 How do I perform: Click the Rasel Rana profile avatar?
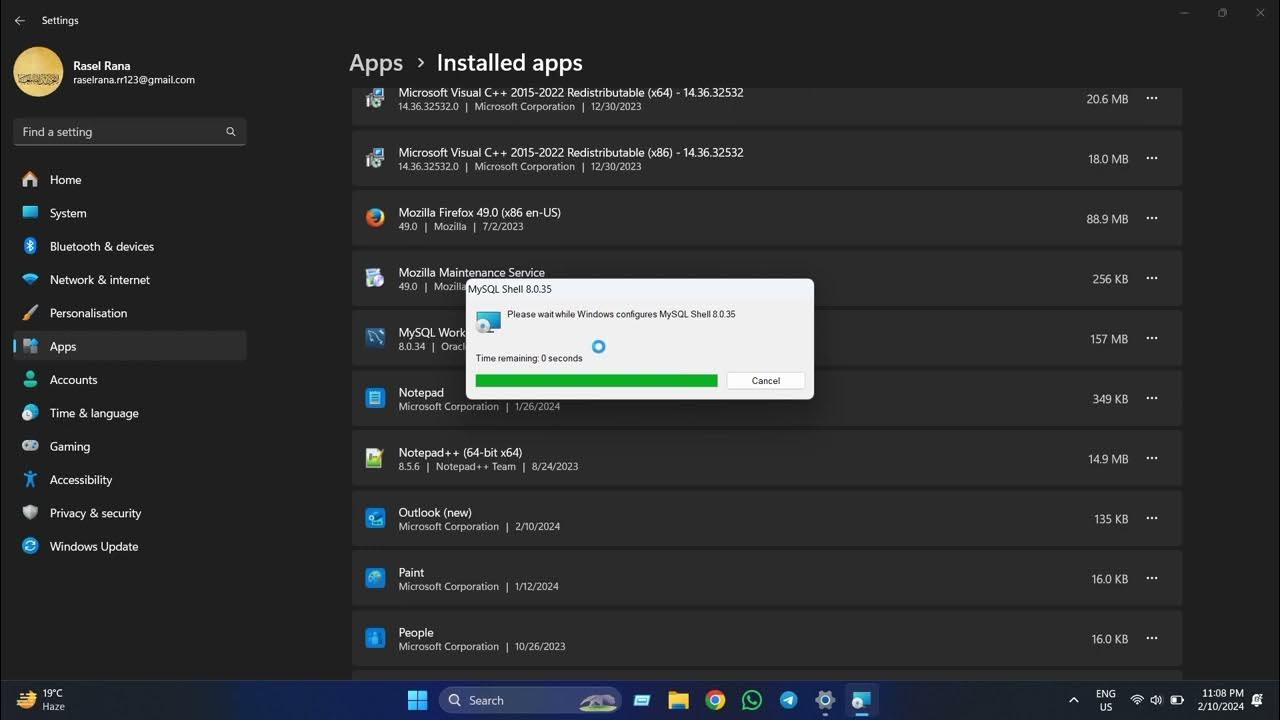click(x=38, y=72)
